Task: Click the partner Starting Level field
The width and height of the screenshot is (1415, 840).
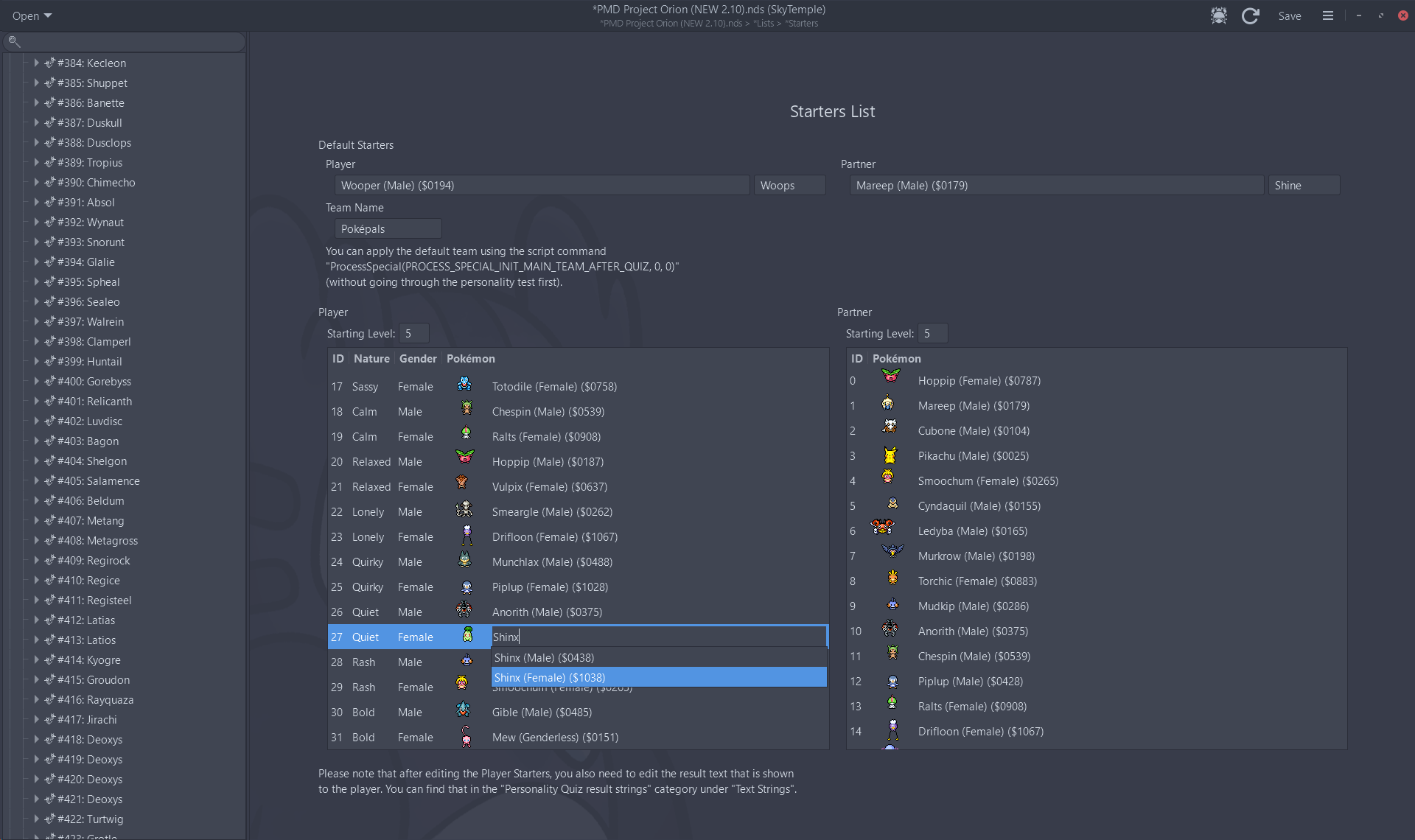Action: coord(932,334)
